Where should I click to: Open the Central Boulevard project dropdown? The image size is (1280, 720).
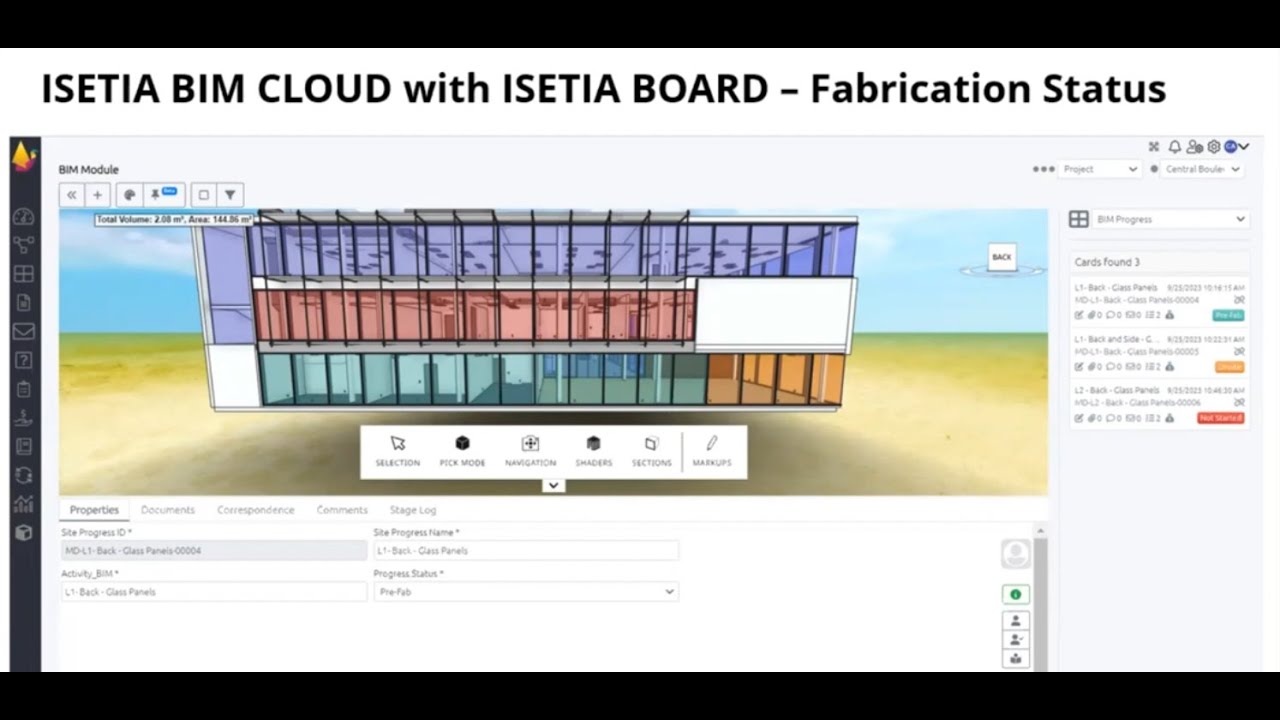click(1203, 169)
